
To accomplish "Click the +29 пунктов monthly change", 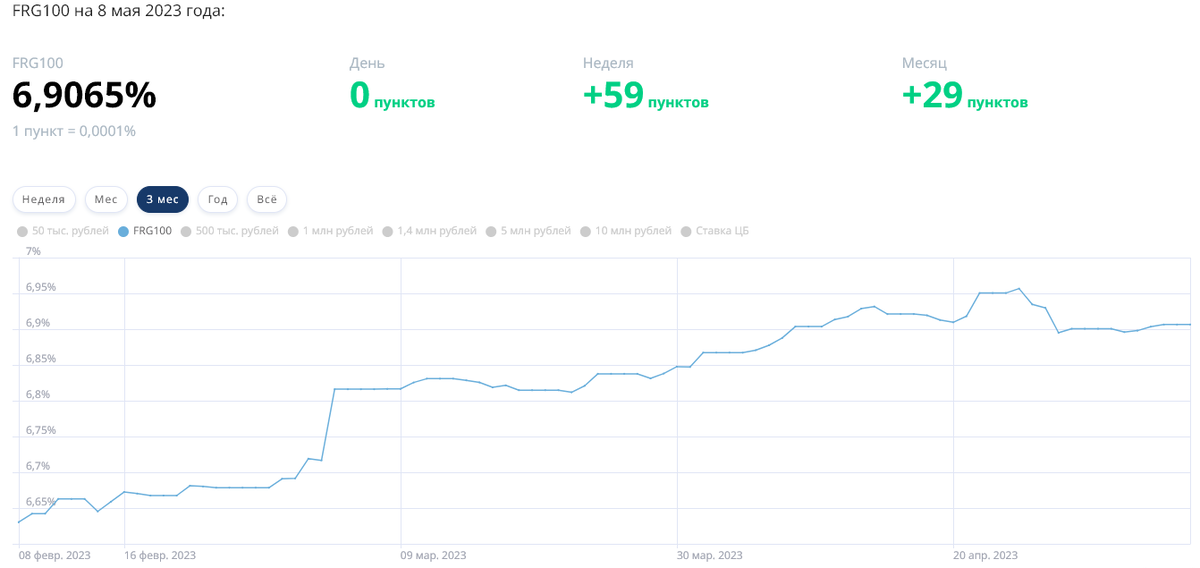I will point(964,96).
